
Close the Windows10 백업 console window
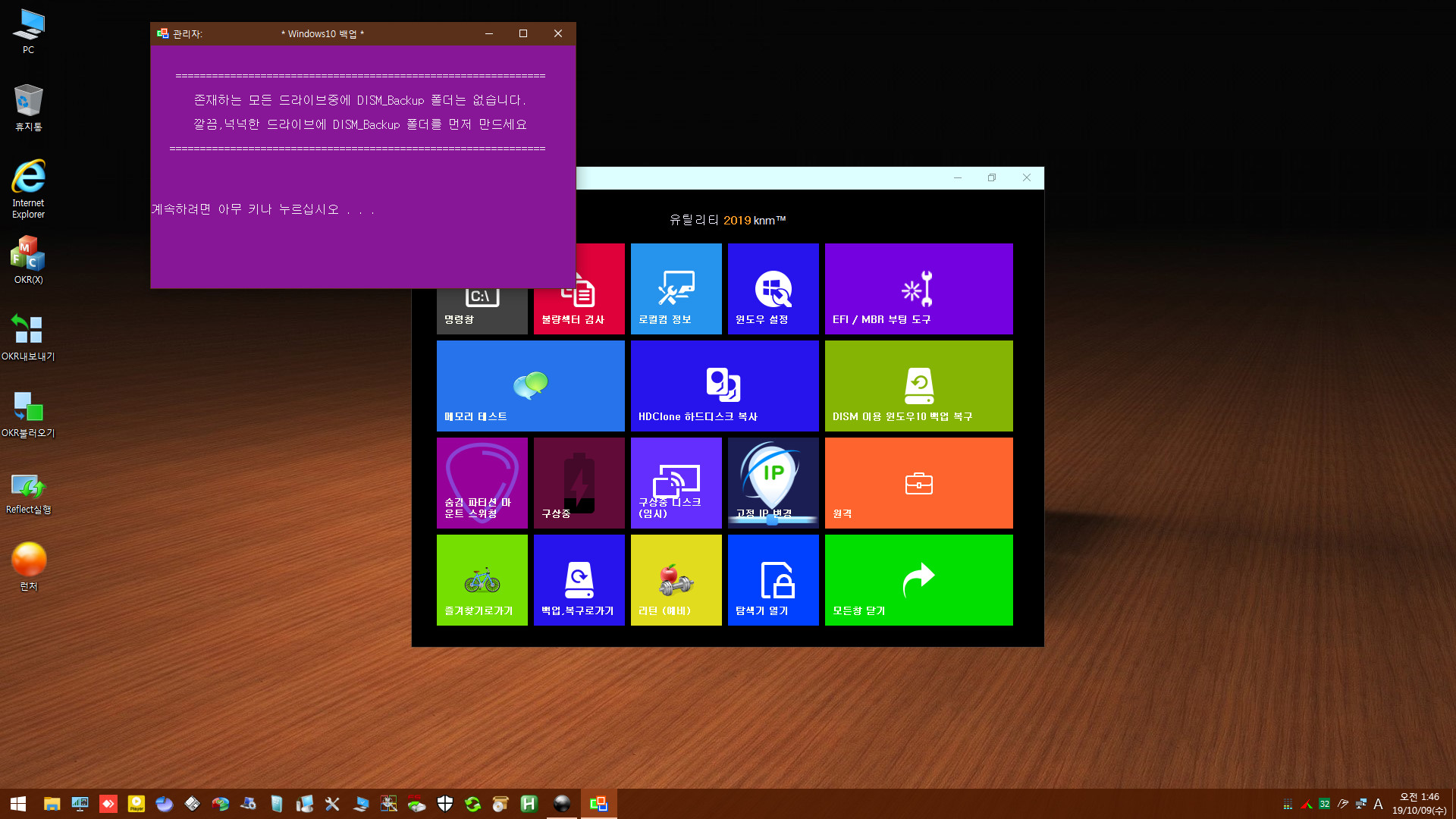[x=558, y=33]
